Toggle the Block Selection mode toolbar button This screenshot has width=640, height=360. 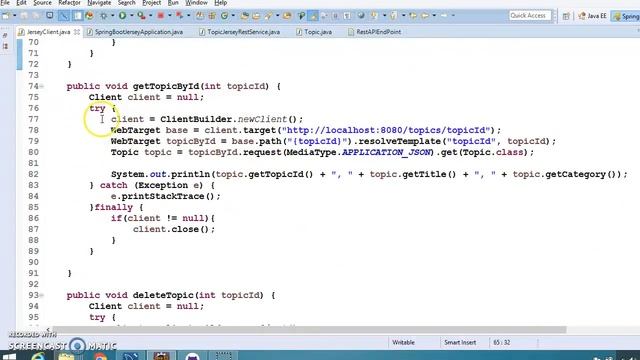point(335,16)
